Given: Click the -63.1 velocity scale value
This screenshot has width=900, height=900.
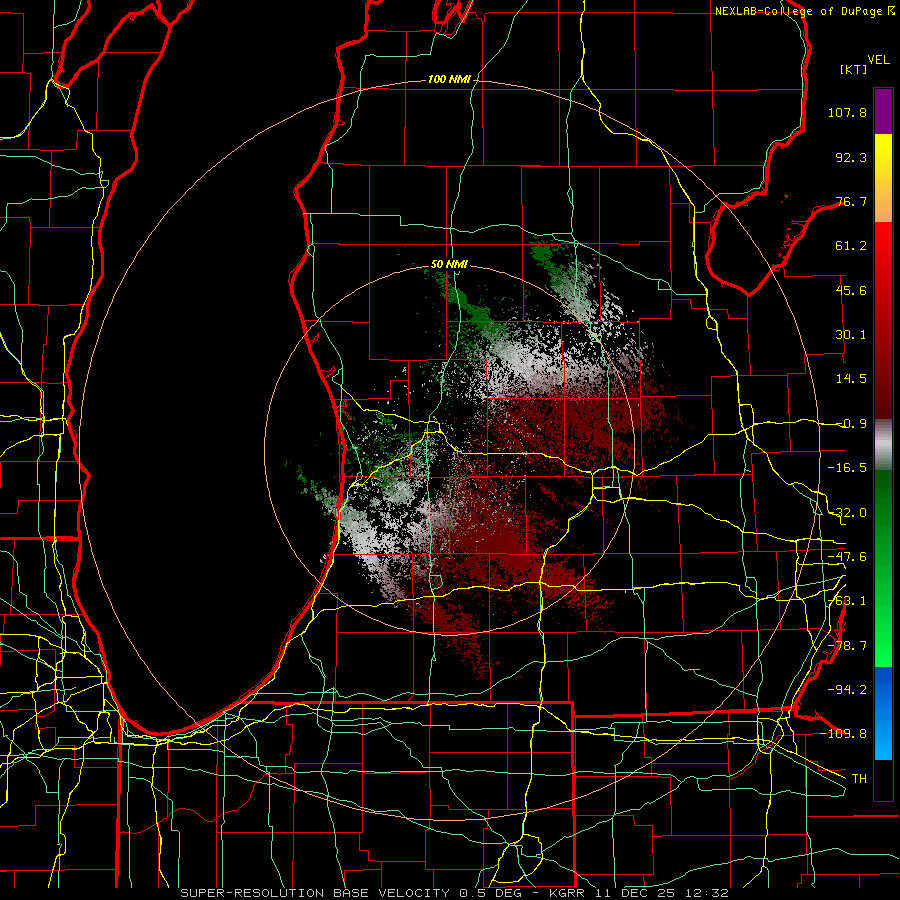Looking at the screenshot, I should [847, 601].
